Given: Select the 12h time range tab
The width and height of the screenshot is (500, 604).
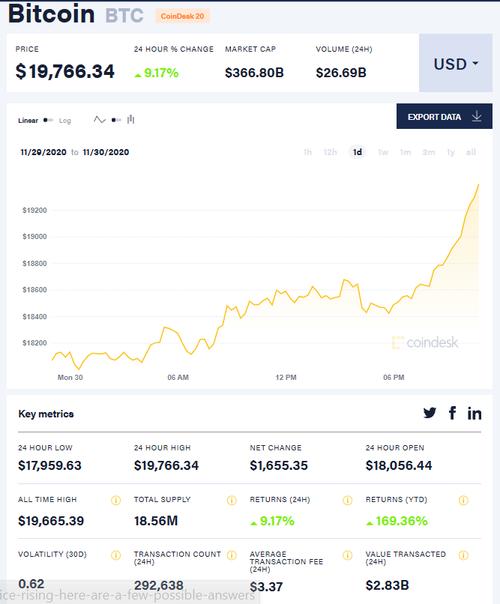Looking at the screenshot, I should pyautogui.click(x=330, y=153).
